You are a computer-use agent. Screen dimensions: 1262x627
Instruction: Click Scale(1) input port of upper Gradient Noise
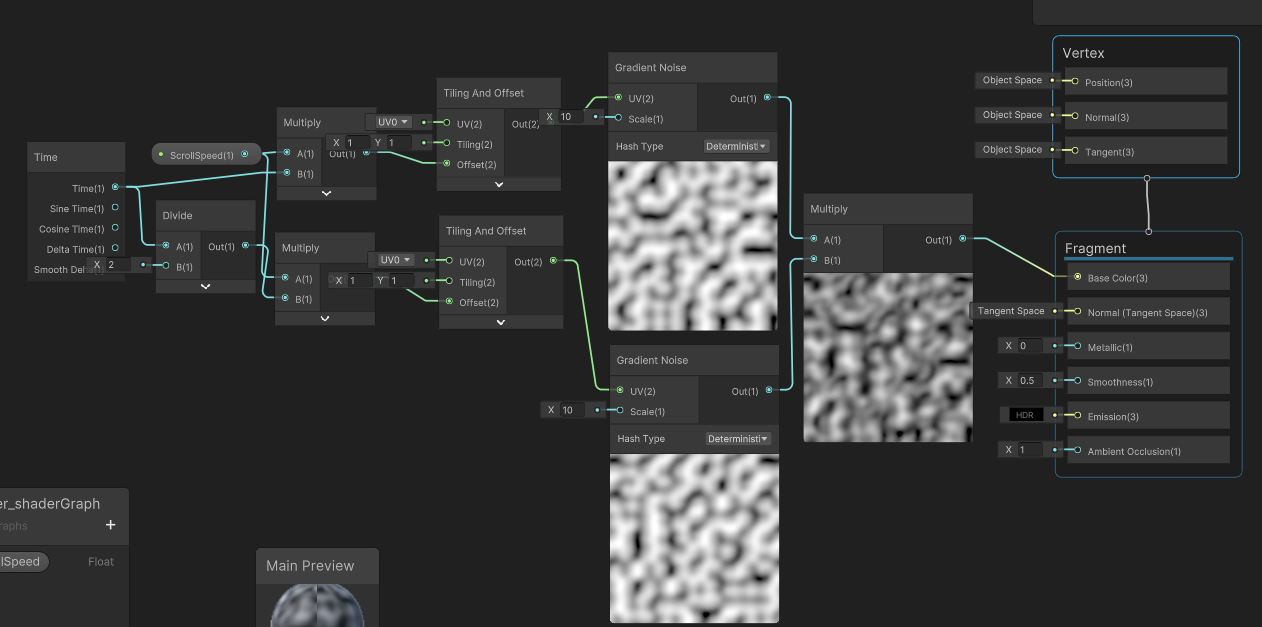point(618,118)
